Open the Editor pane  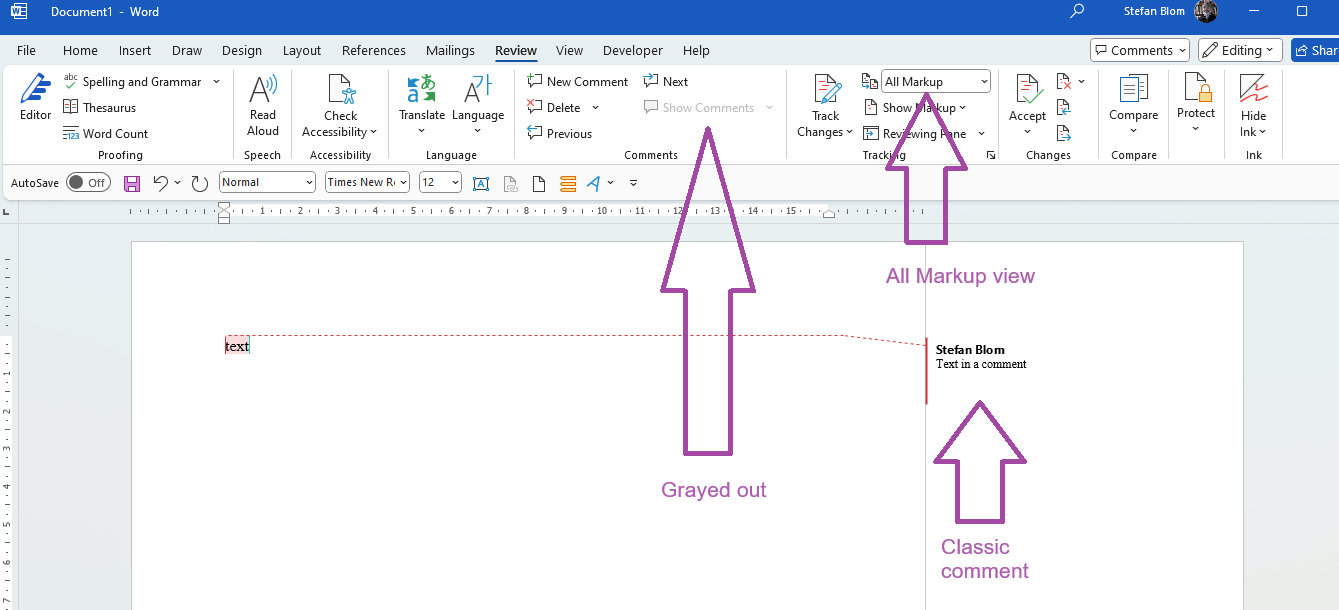pos(35,100)
